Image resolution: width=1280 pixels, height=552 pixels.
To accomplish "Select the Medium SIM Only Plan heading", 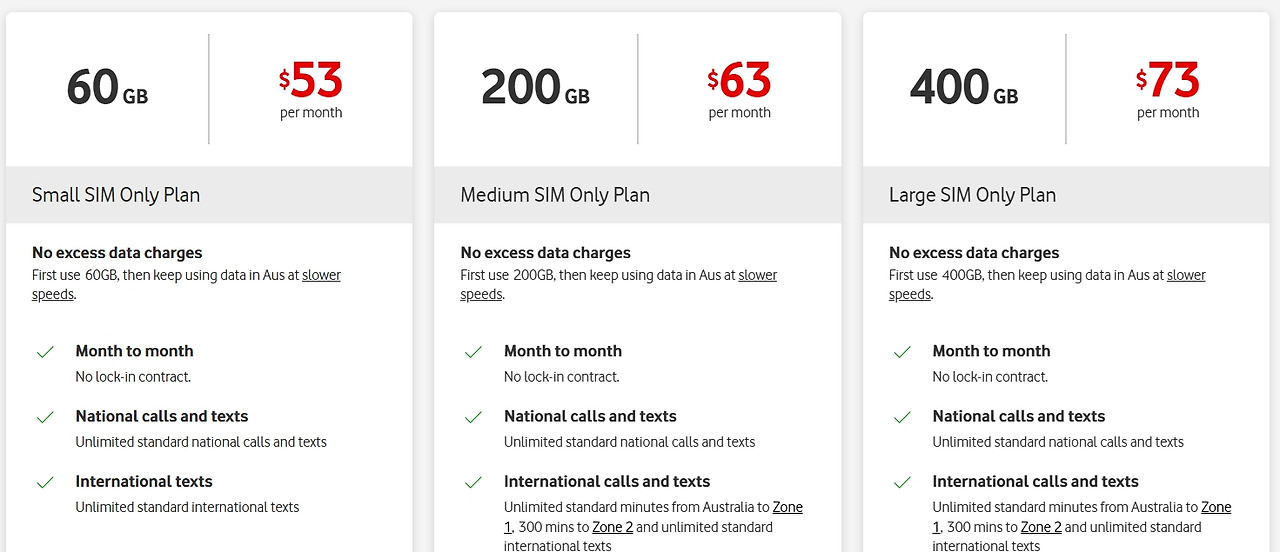I will point(555,195).
